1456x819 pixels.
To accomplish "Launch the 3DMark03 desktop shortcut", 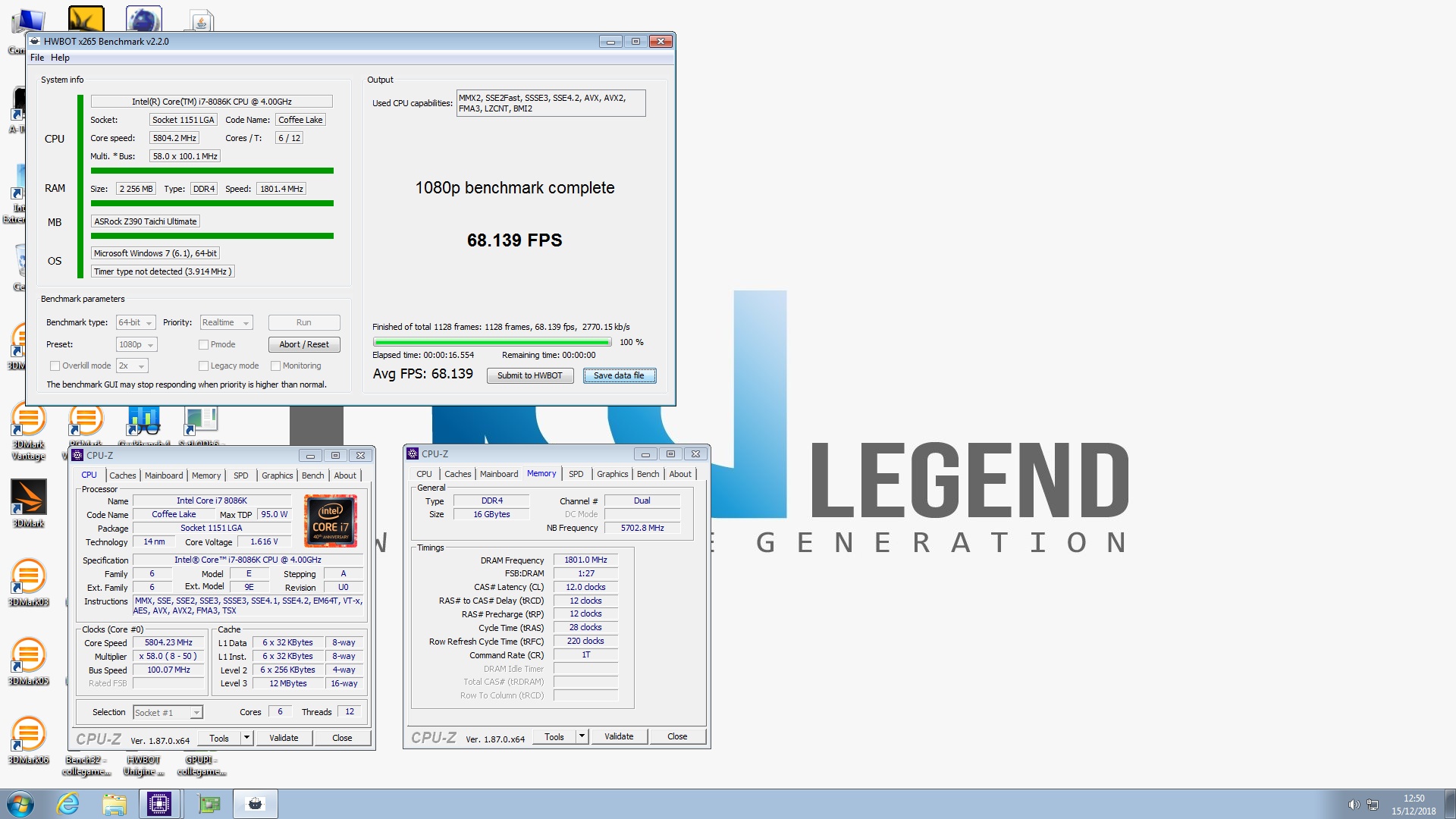I will (x=28, y=582).
